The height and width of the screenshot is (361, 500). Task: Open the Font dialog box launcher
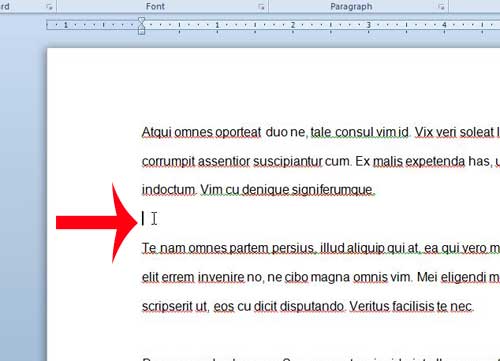(x=261, y=7)
